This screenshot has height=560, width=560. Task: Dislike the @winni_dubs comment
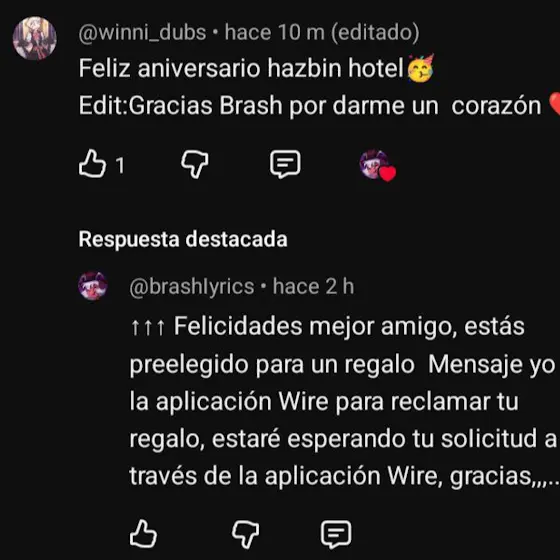pos(195,165)
